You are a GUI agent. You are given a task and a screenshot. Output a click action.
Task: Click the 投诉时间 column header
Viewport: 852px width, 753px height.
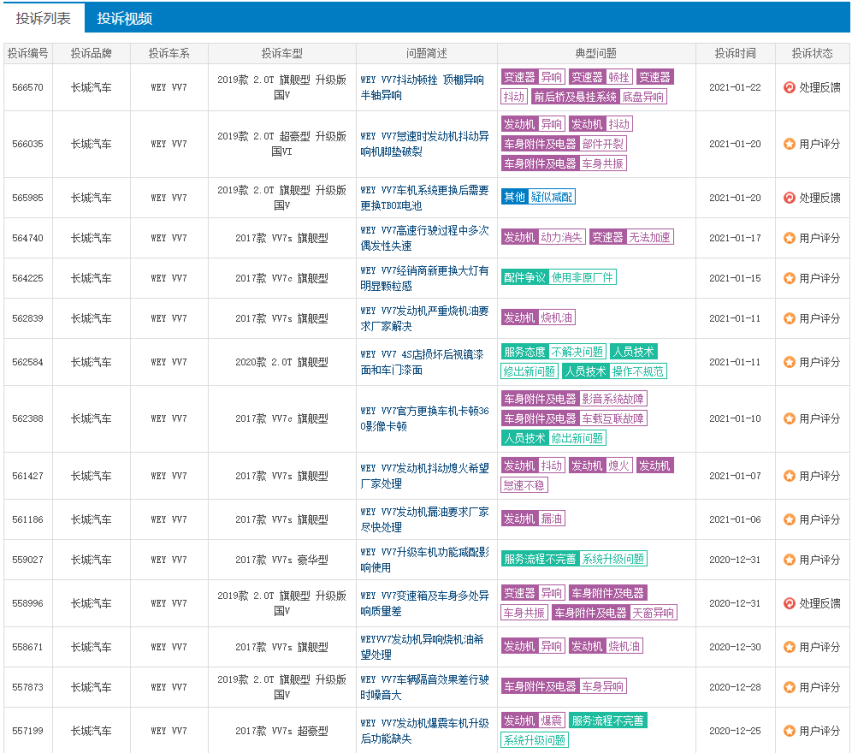(735, 53)
